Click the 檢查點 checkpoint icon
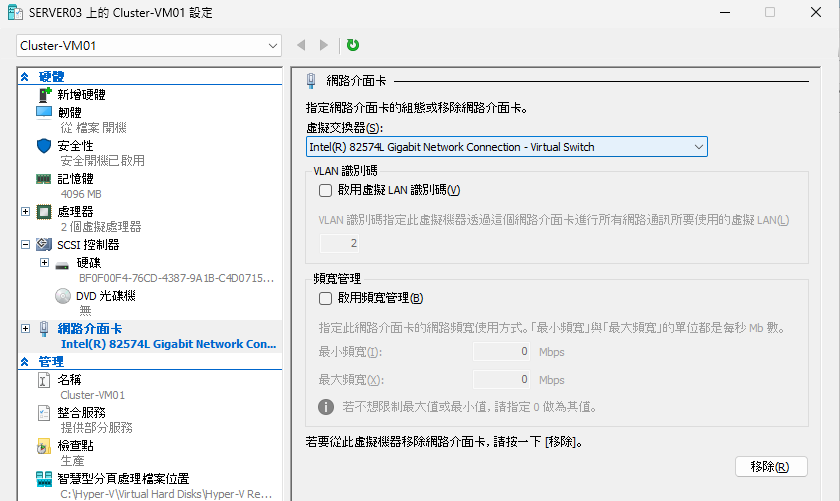Viewport: 840px width, 501px height. (x=44, y=445)
